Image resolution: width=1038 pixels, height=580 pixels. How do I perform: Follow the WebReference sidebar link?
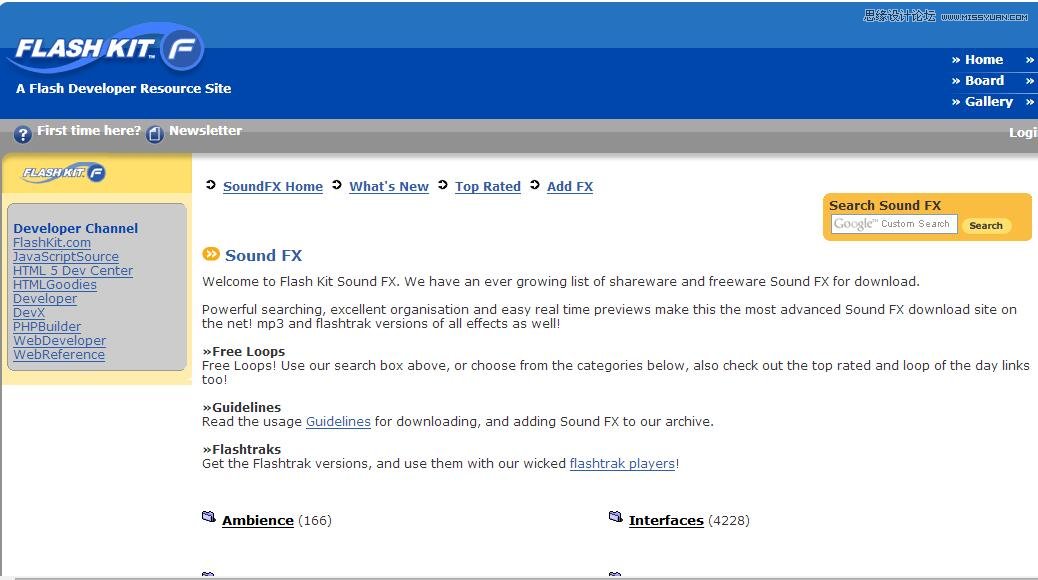(x=59, y=354)
